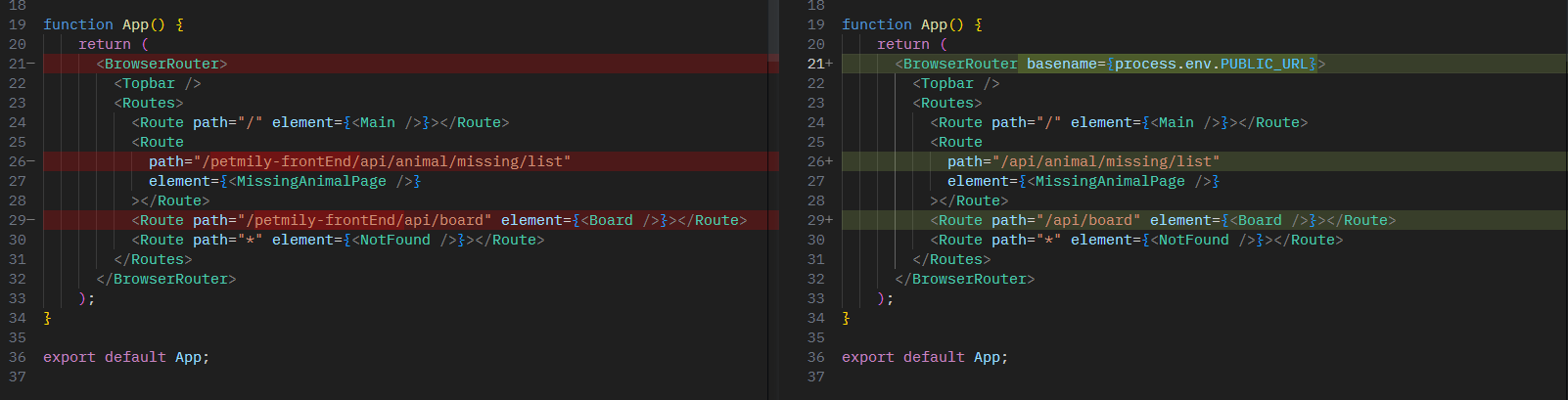Image resolution: width=1568 pixels, height=400 pixels.
Task: Click line number 29+ in modified pane
Action: coord(820,220)
